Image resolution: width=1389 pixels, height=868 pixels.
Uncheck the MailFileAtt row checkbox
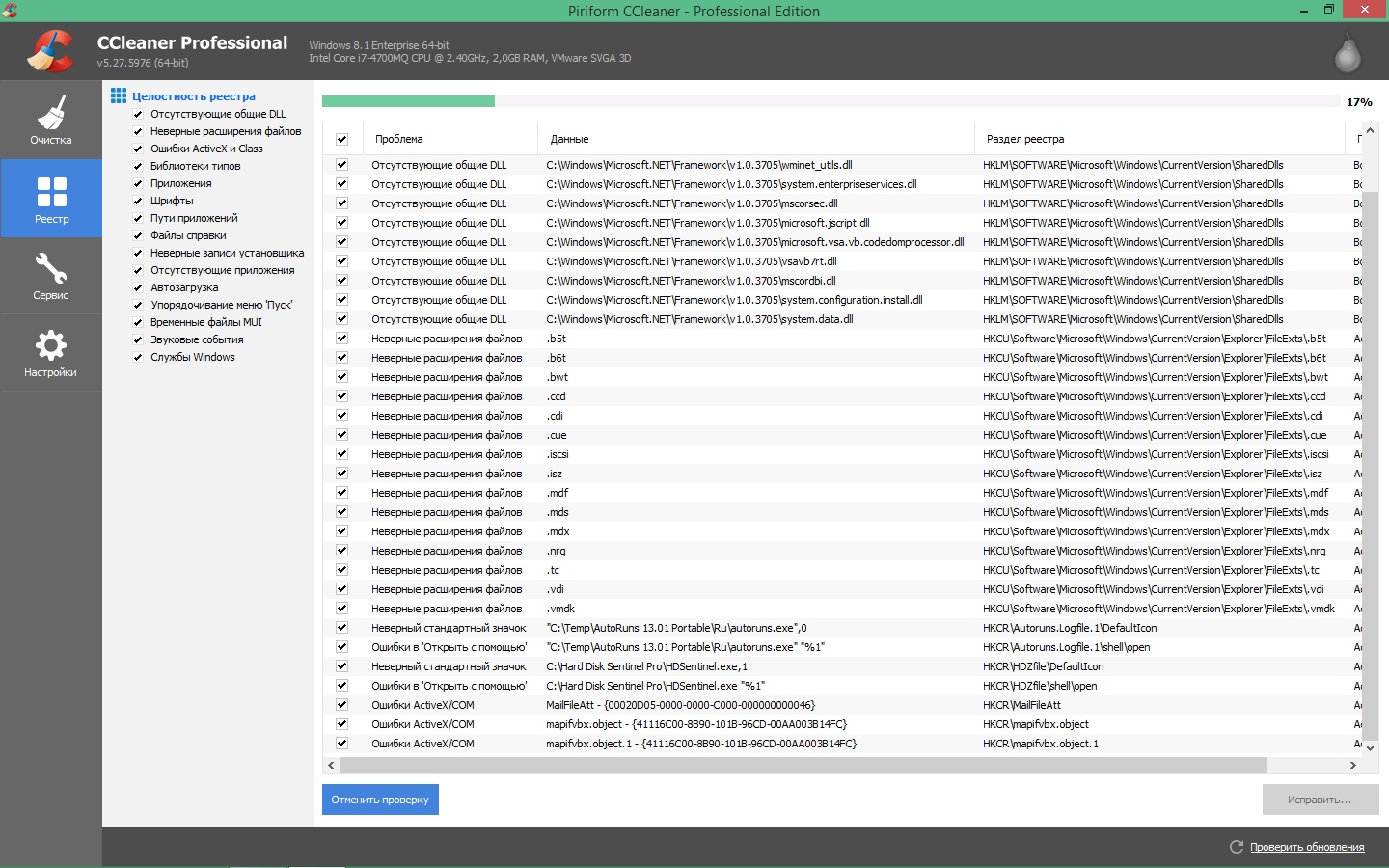pyautogui.click(x=341, y=705)
